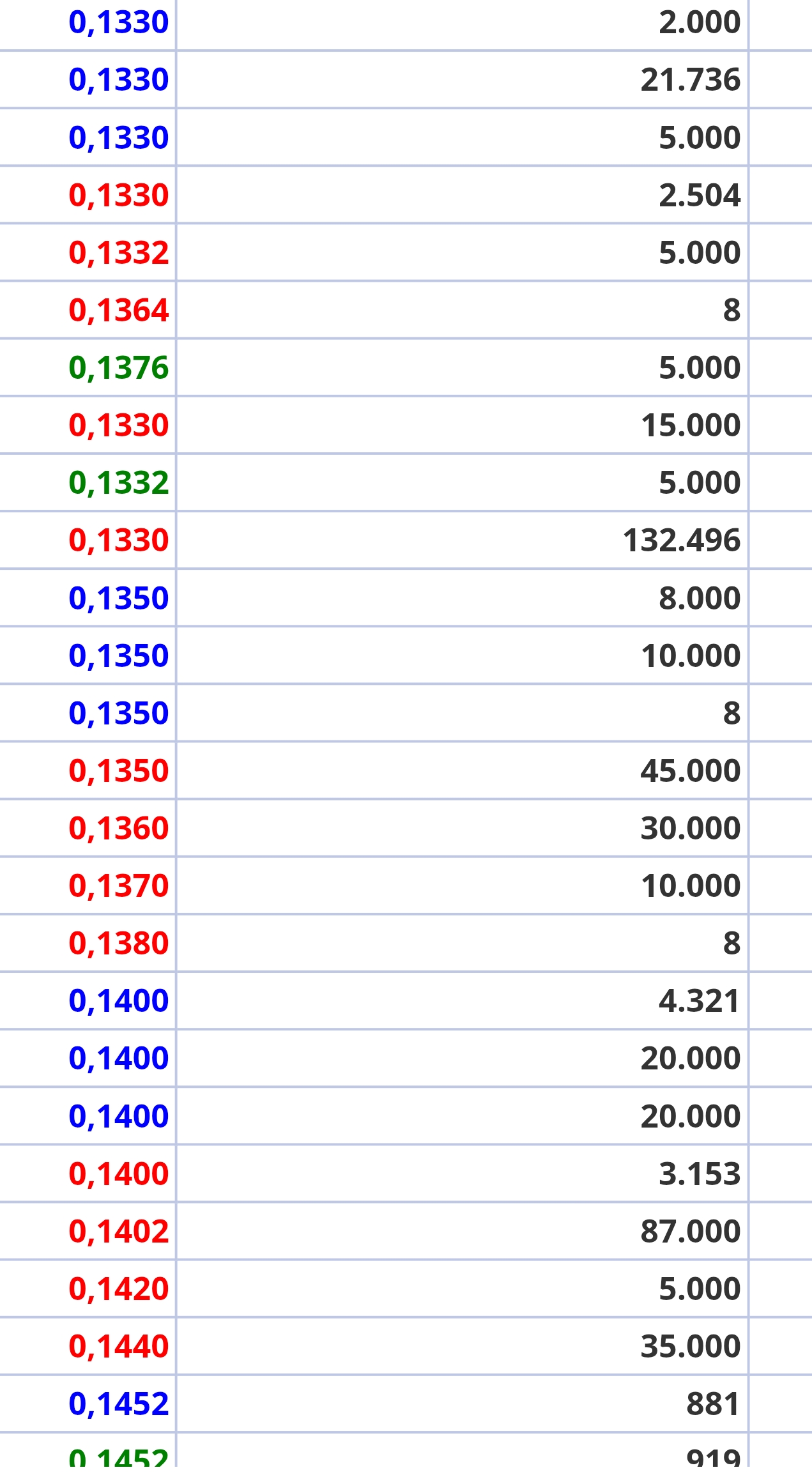
Task: Click the red price 0,1440
Action: (119, 1347)
